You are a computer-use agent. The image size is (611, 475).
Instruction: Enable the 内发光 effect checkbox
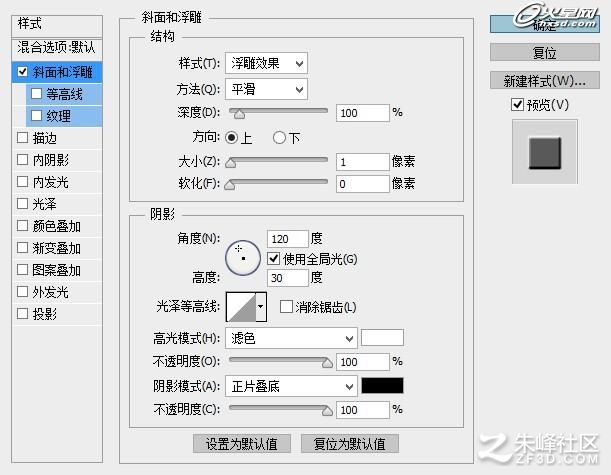click(23, 181)
